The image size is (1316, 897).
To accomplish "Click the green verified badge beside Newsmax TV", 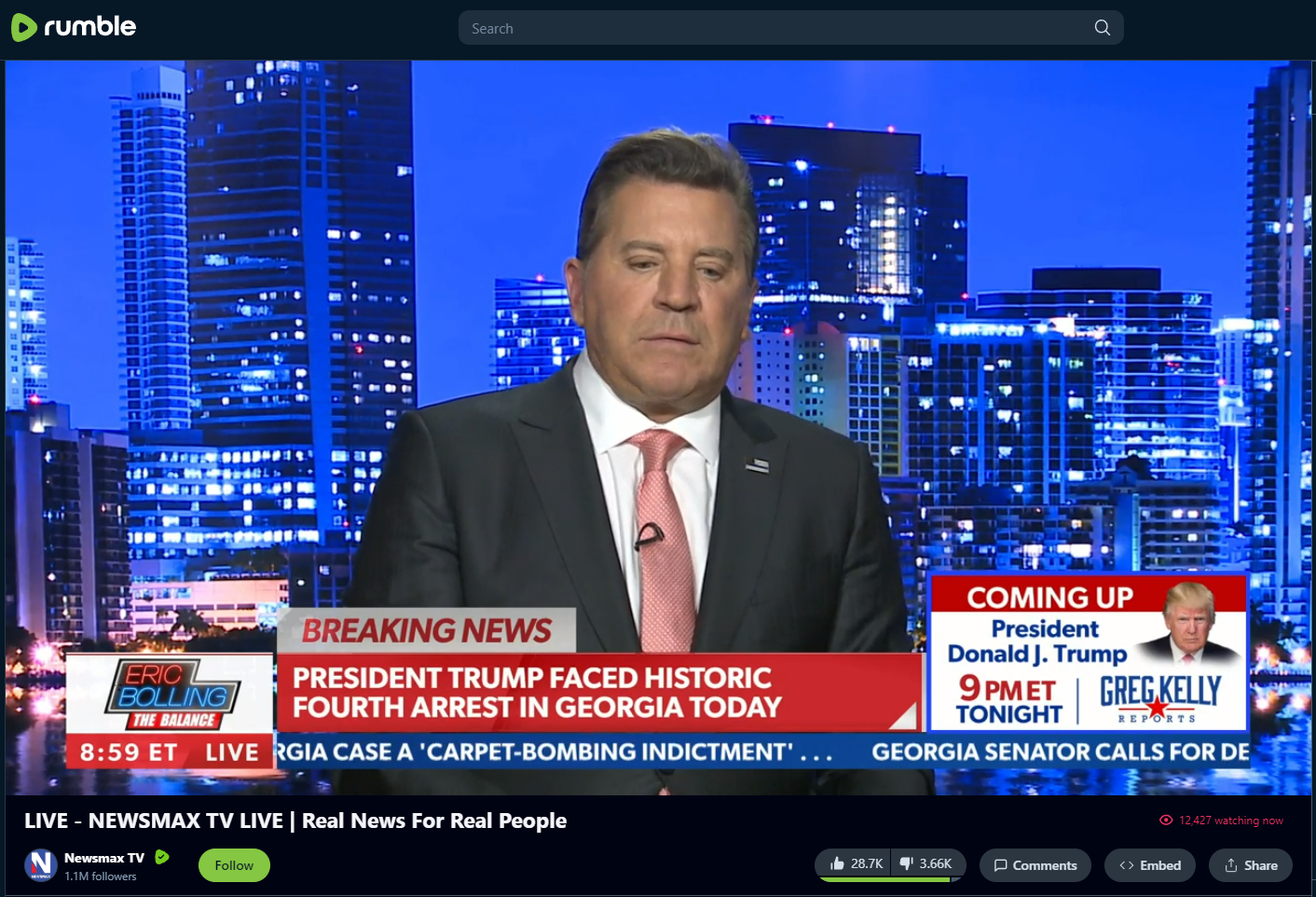I will [x=162, y=857].
